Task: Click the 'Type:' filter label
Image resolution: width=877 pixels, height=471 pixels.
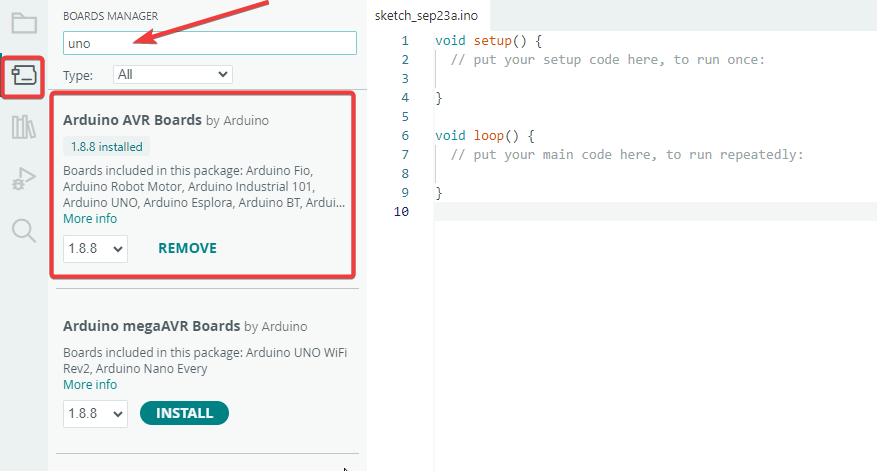Action: (78, 76)
